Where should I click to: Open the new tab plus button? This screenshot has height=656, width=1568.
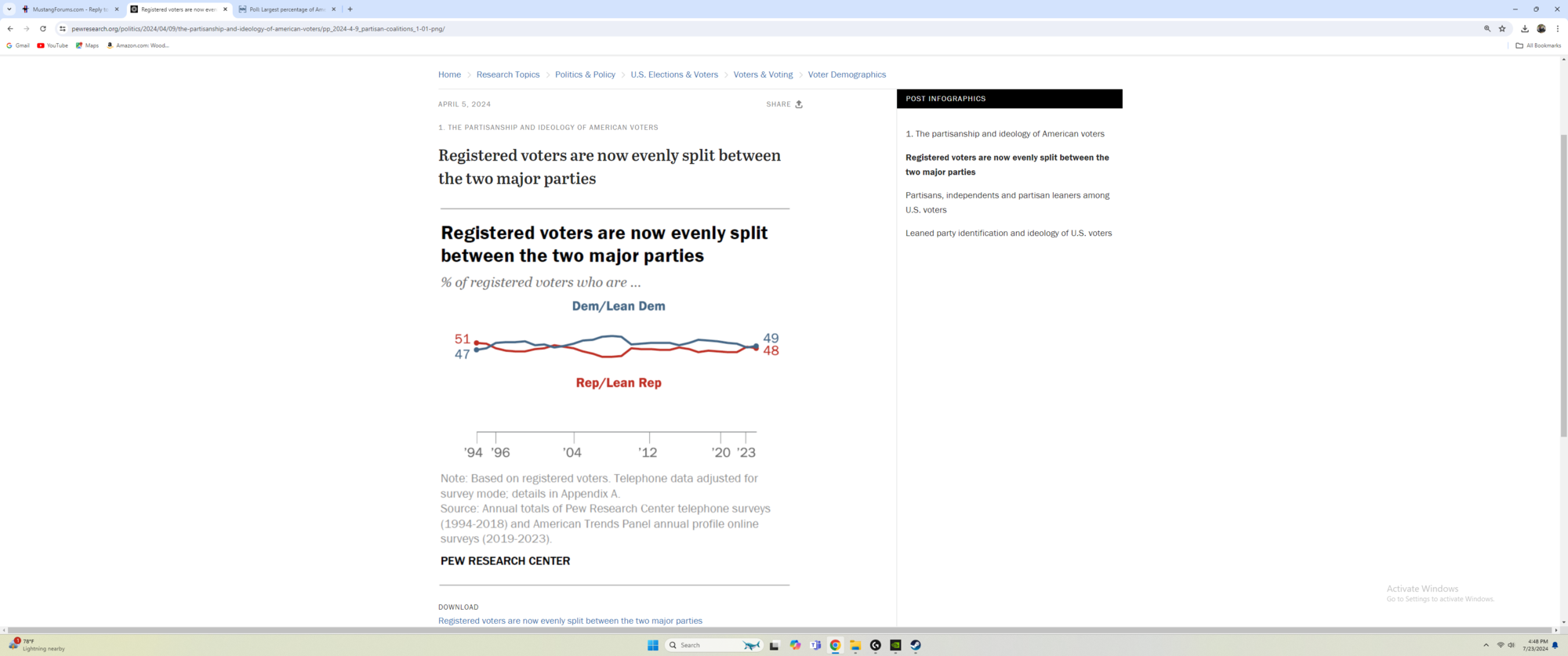pyautogui.click(x=350, y=9)
